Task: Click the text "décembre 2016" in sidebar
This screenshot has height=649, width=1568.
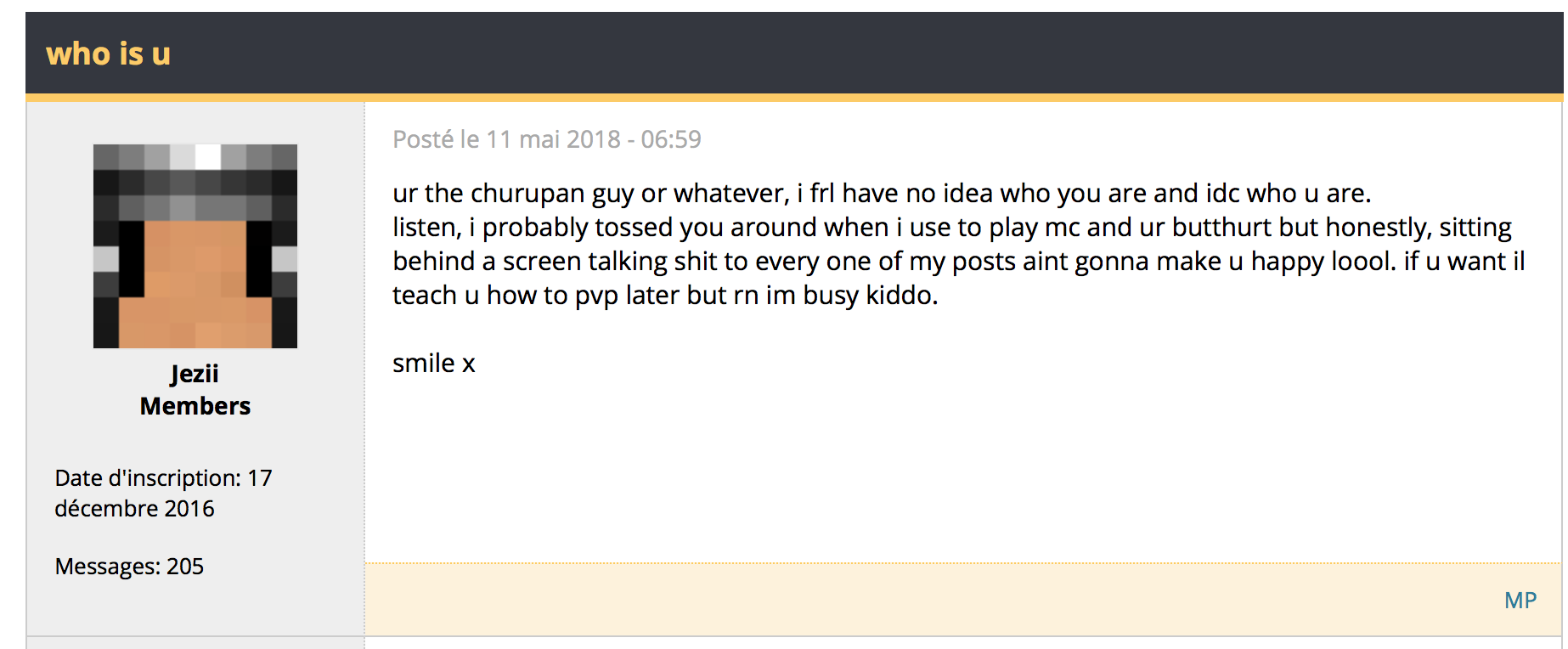Action: (x=134, y=509)
